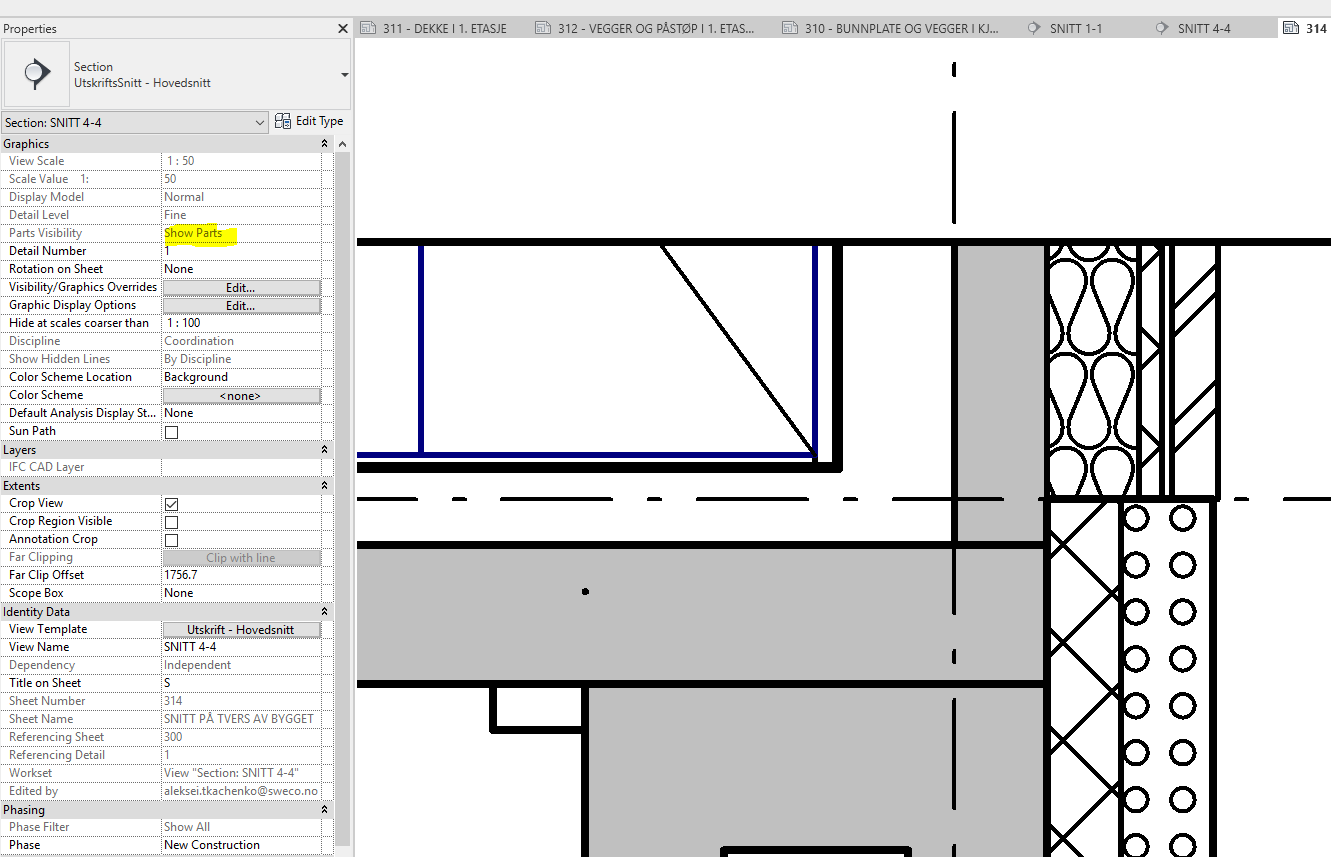Click the Detail Level value Fine
1331x857 pixels.
pos(241,215)
